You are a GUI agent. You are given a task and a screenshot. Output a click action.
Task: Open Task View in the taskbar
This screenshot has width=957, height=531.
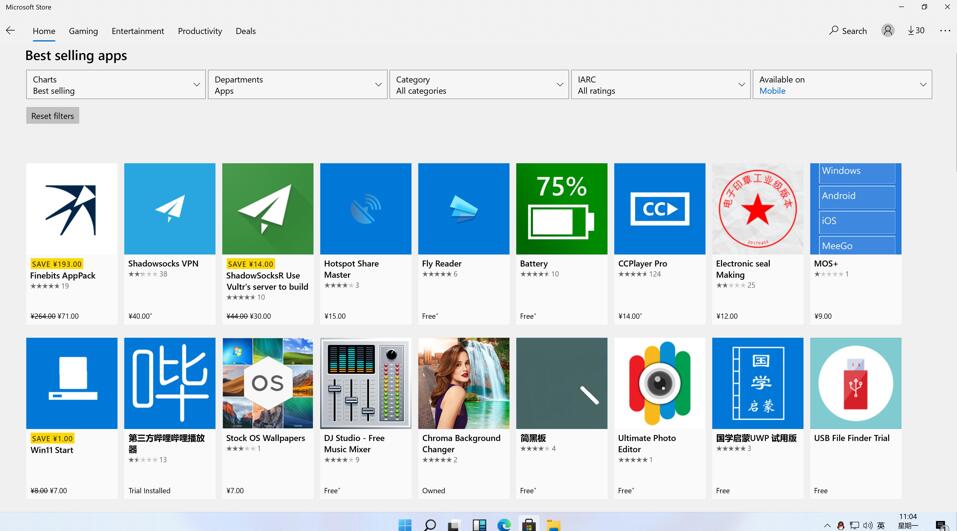click(x=454, y=525)
